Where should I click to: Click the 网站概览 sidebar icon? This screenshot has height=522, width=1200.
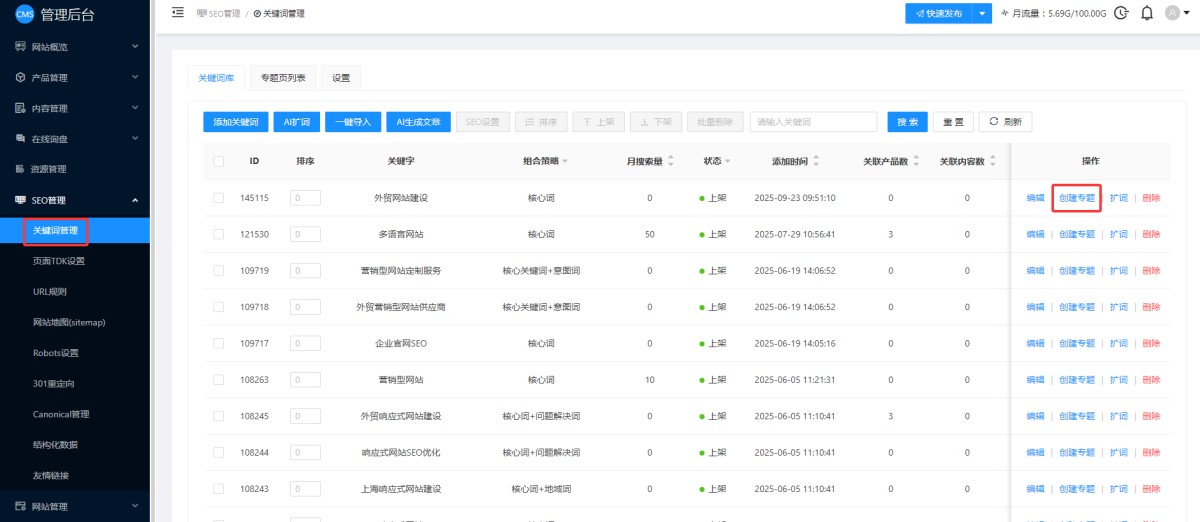coord(20,47)
